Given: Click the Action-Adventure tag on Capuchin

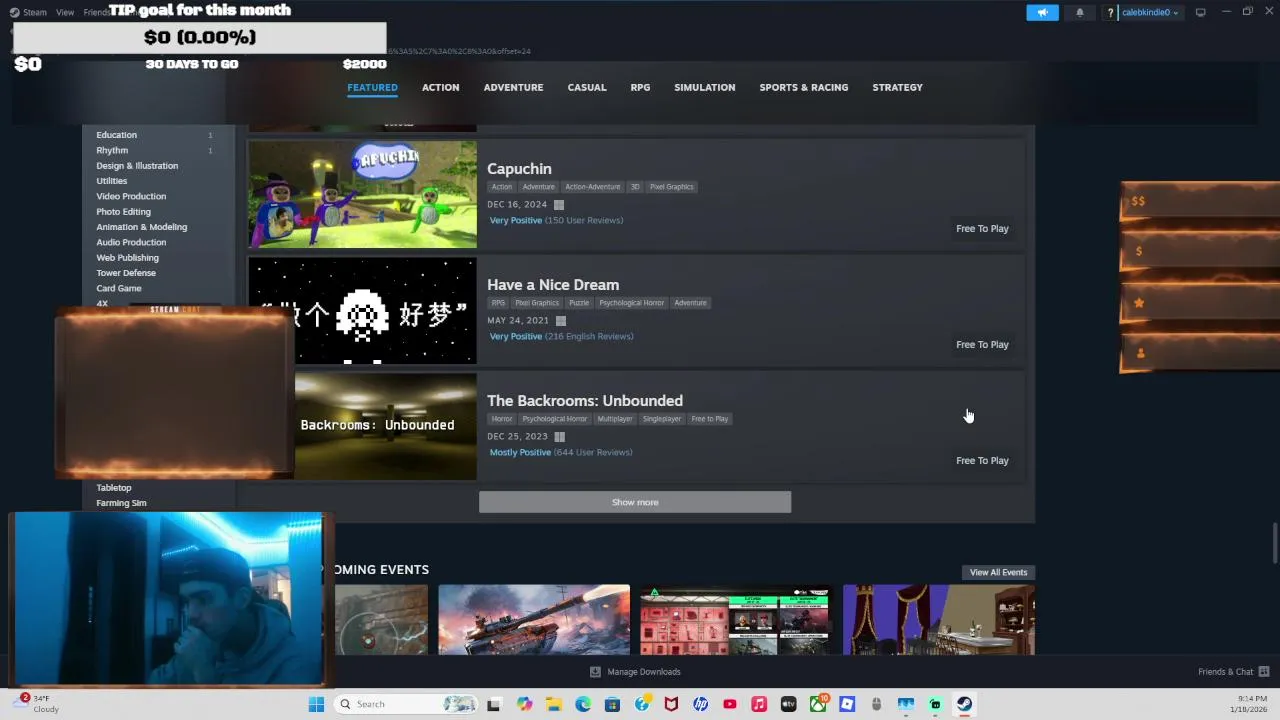Looking at the screenshot, I should click(593, 187).
